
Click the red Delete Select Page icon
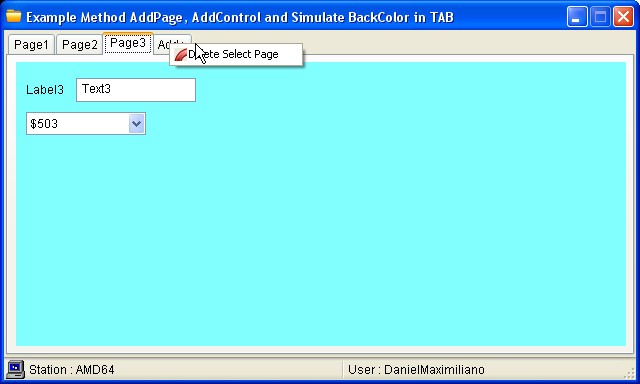(x=180, y=54)
